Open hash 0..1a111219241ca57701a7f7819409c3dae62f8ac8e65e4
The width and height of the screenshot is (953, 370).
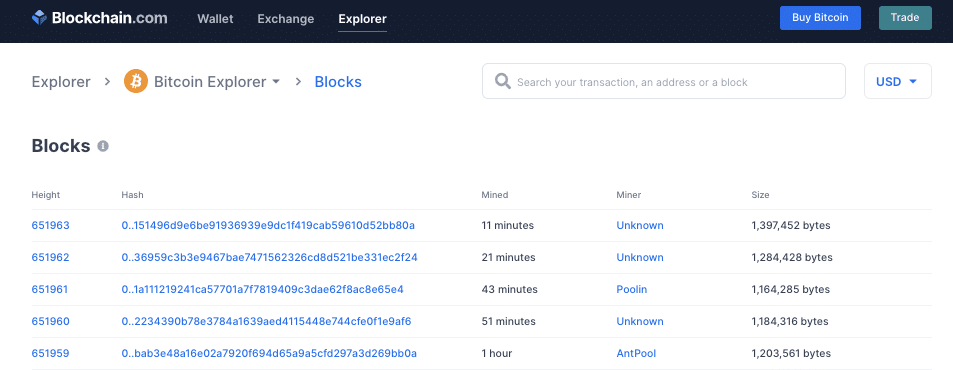[263, 289]
